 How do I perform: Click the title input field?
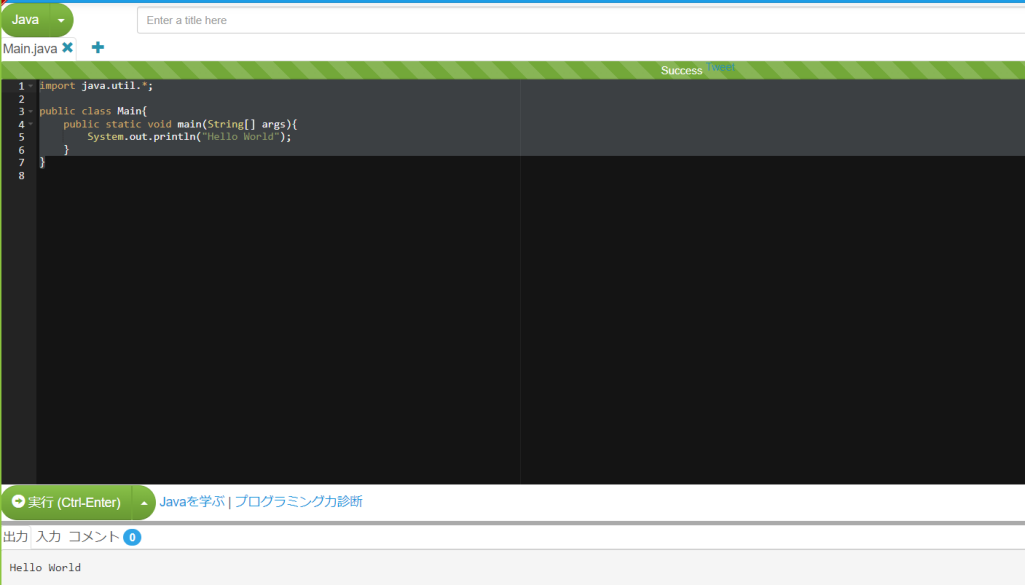pyautogui.click(x=580, y=20)
